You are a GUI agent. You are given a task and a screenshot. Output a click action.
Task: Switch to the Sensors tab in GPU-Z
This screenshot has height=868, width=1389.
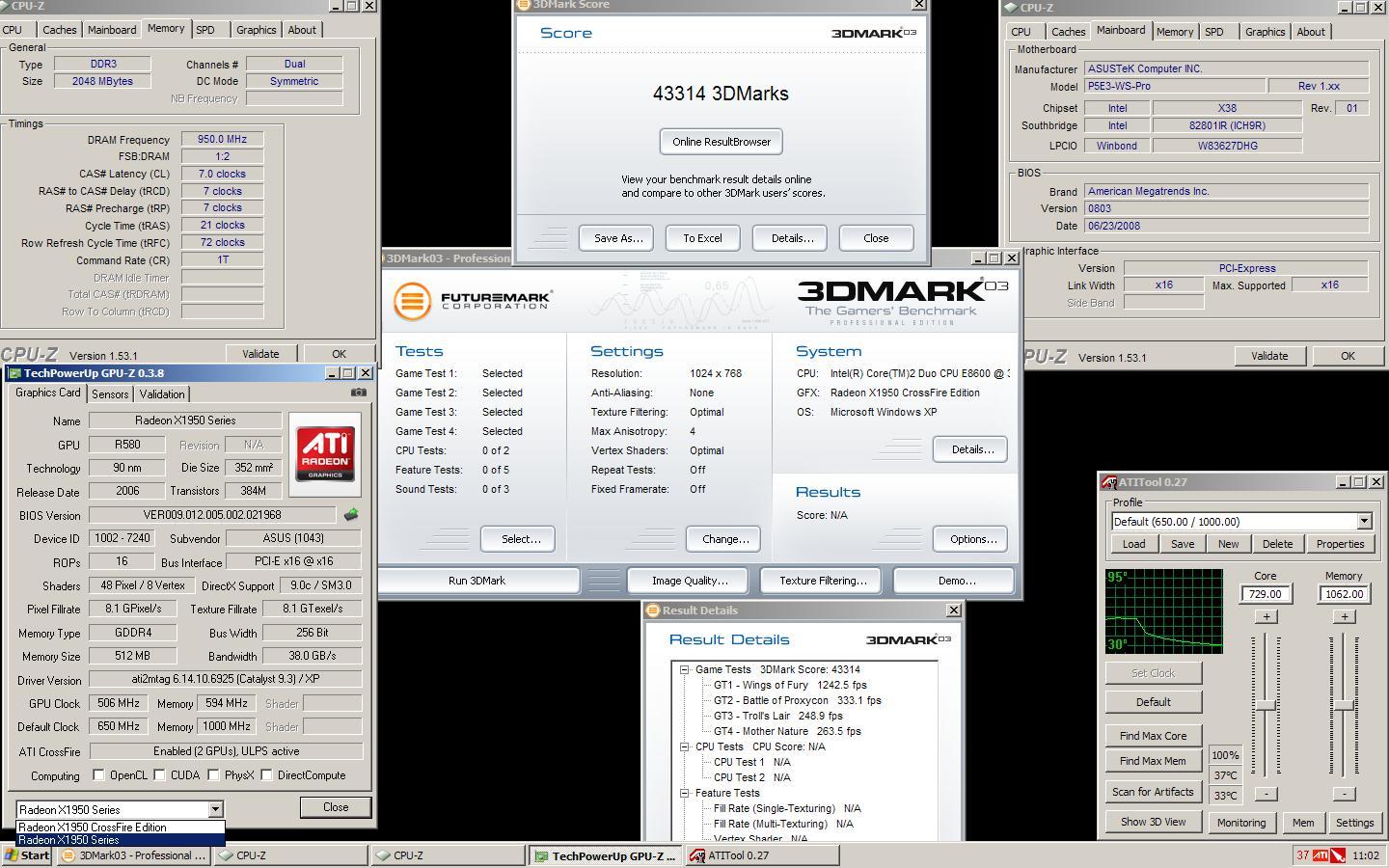(x=110, y=394)
